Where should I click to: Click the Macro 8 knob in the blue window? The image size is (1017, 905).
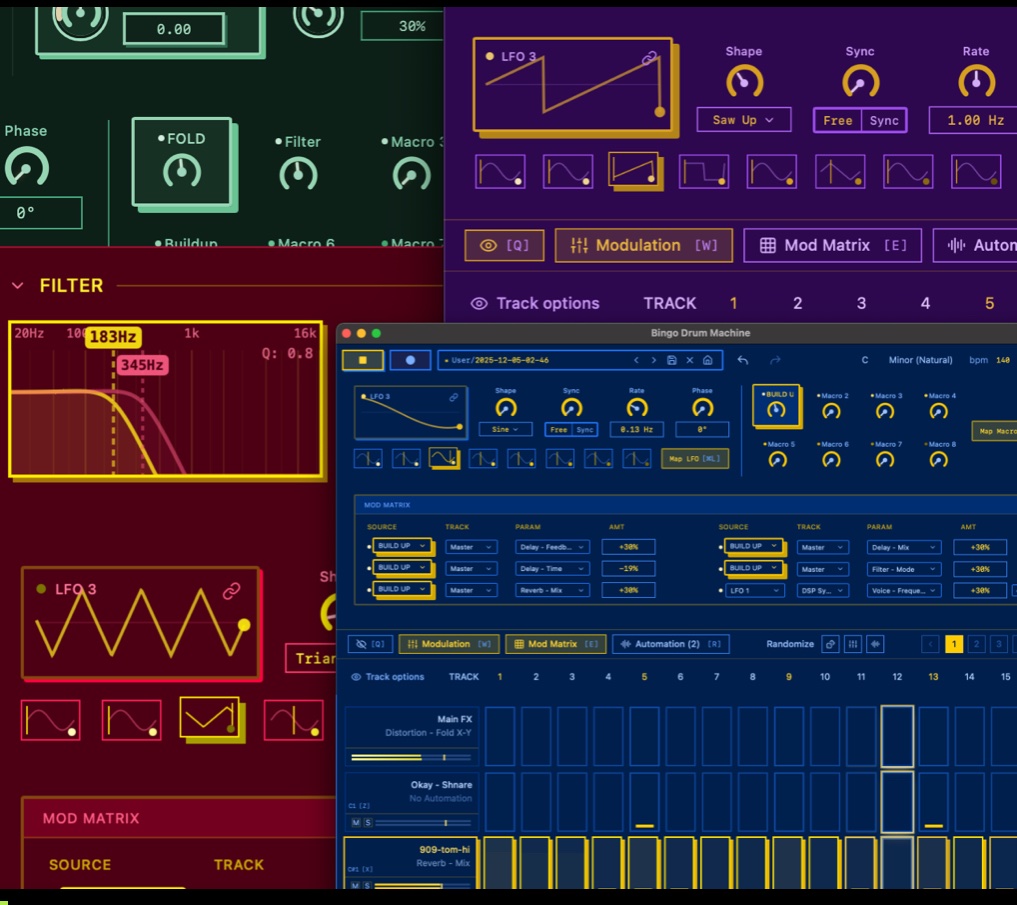(x=939, y=460)
